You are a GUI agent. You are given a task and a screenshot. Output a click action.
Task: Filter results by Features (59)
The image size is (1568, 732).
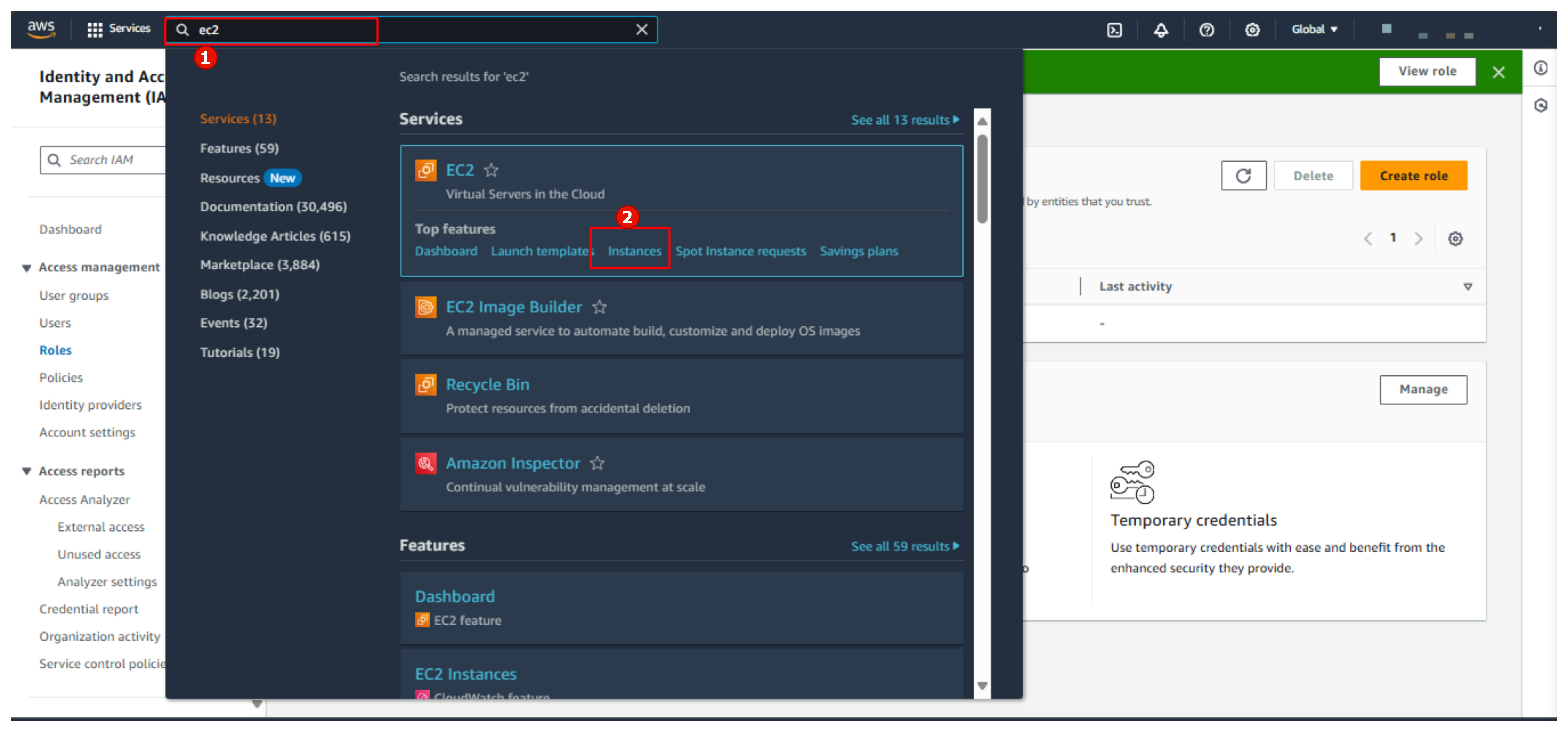[239, 149]
